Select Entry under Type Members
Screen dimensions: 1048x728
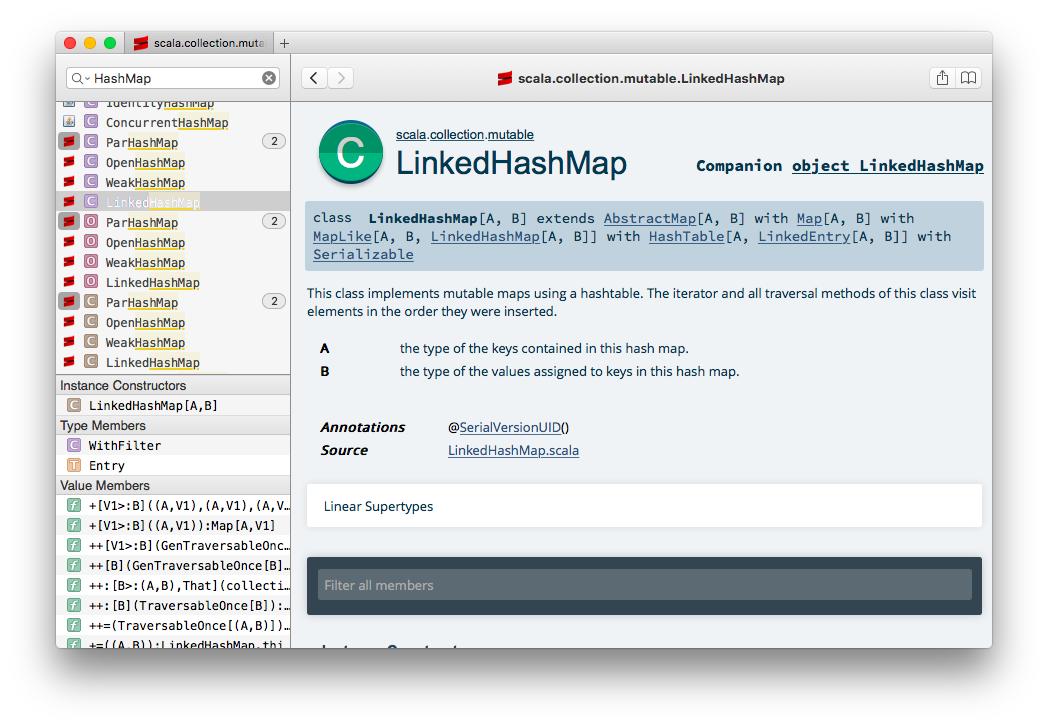[106, 465]
